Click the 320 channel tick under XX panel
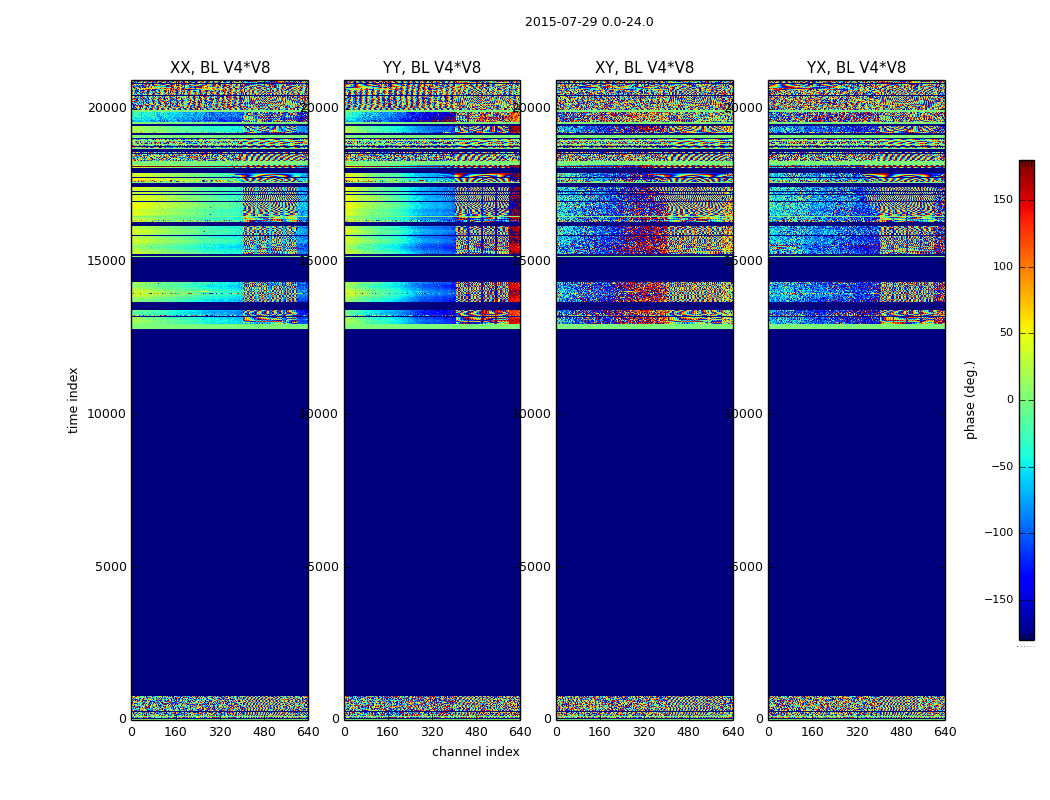This screenshot has height=800, width=1050. tap(219, 732)
